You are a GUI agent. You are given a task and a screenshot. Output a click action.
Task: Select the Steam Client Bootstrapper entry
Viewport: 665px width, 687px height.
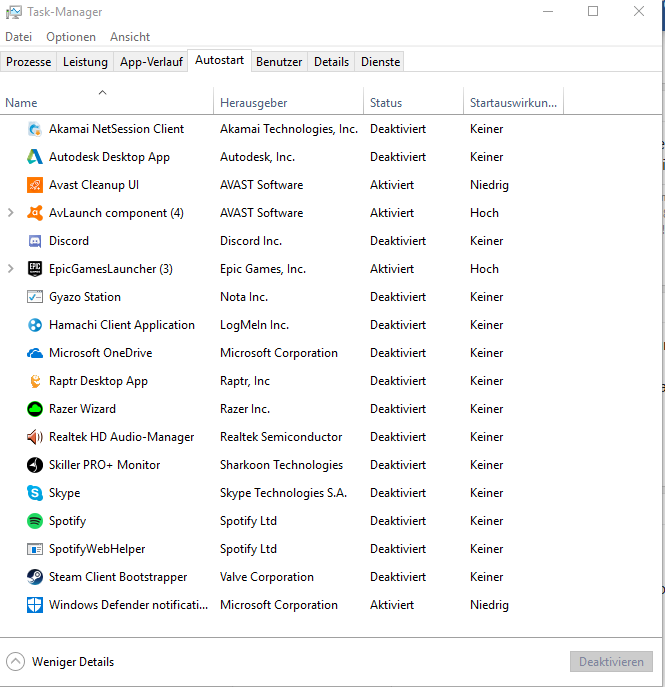click(118, 577)
